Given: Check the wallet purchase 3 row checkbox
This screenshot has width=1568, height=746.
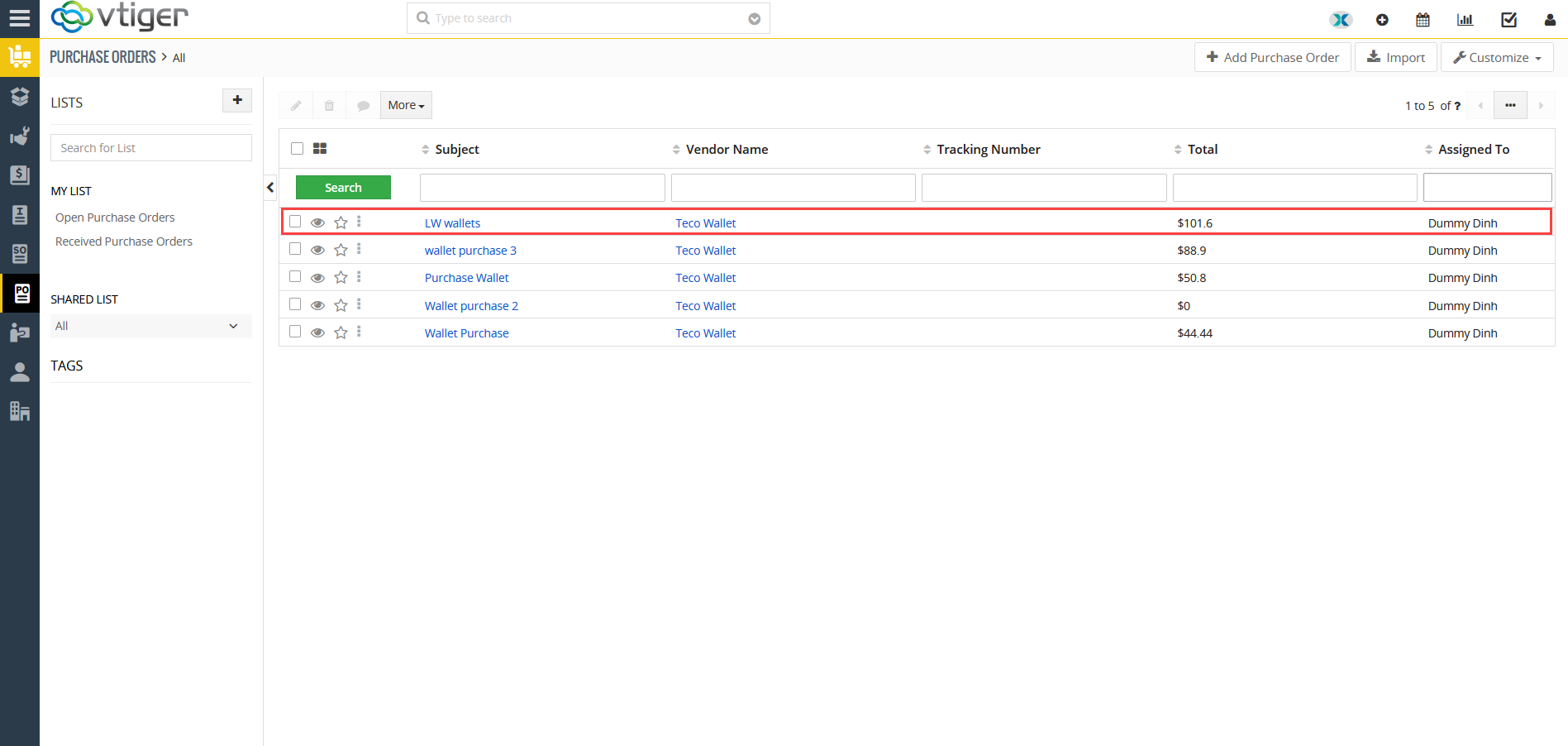Looking at the screenshot, I should point(295,249).
